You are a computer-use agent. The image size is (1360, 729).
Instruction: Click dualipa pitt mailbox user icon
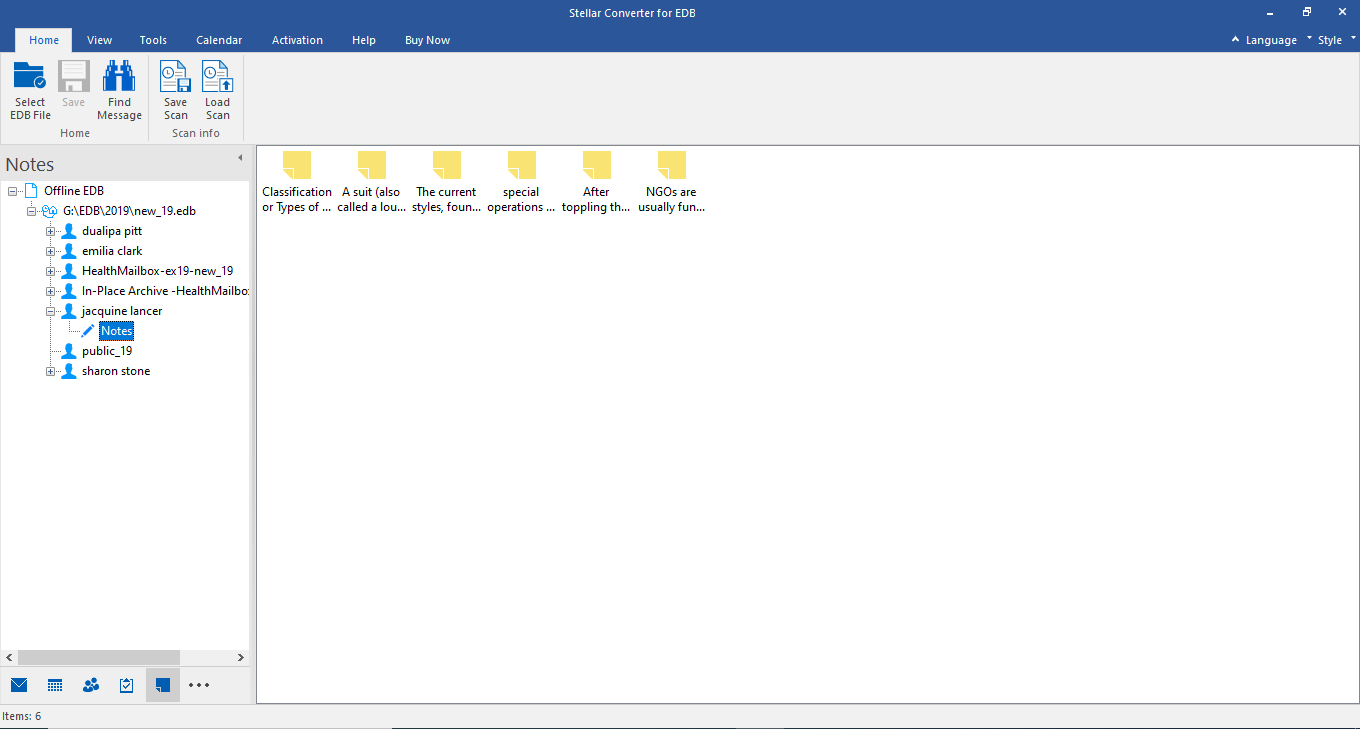(69, 231)
